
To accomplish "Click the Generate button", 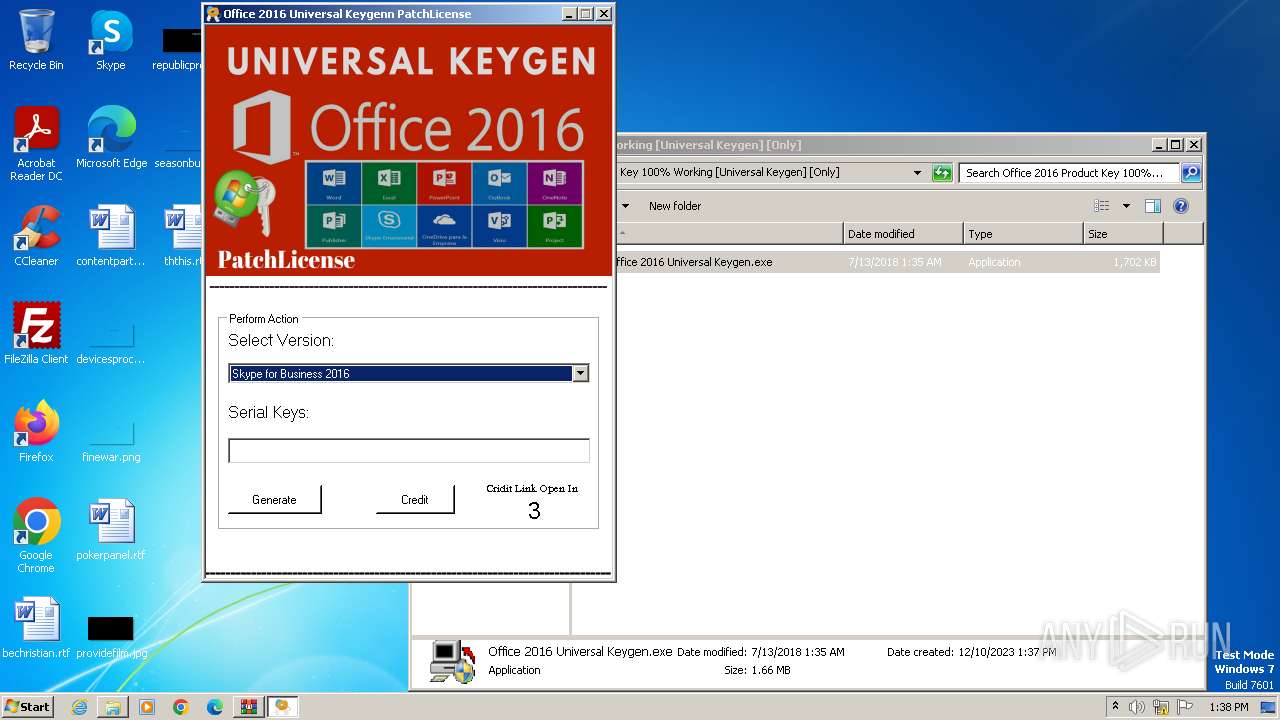I will (274, 500).
